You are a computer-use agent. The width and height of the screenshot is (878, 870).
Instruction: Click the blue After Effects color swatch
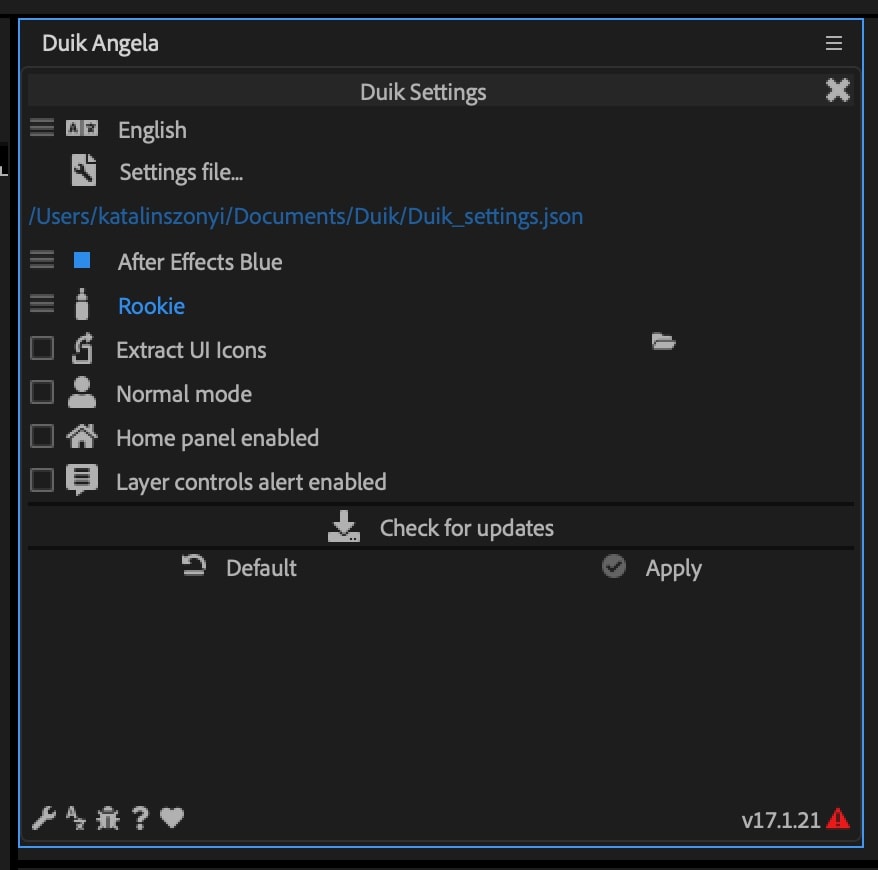tap(82, 260)
